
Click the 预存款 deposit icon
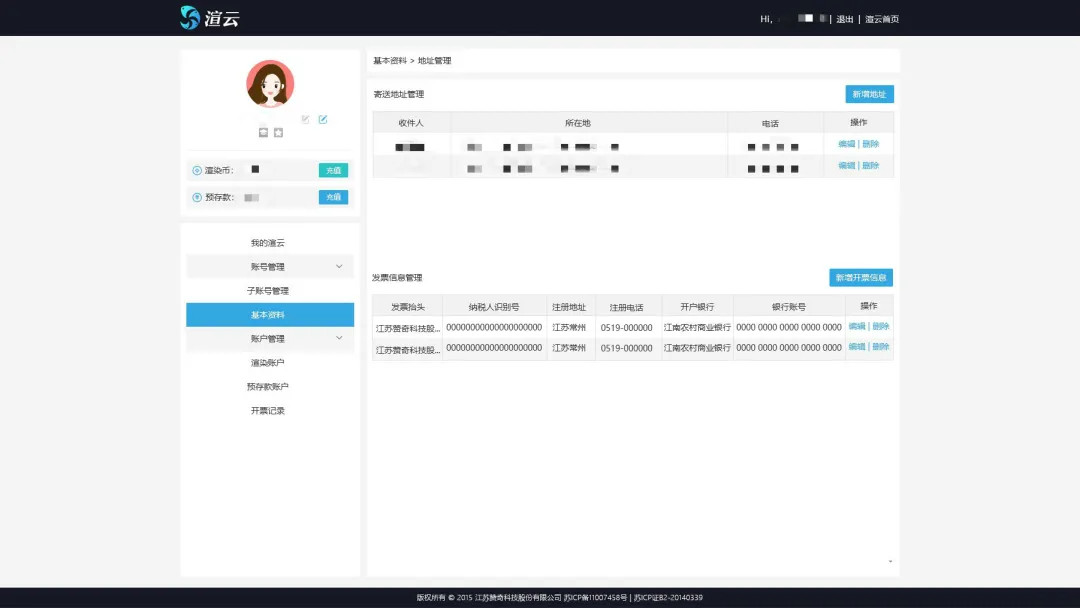197,197
